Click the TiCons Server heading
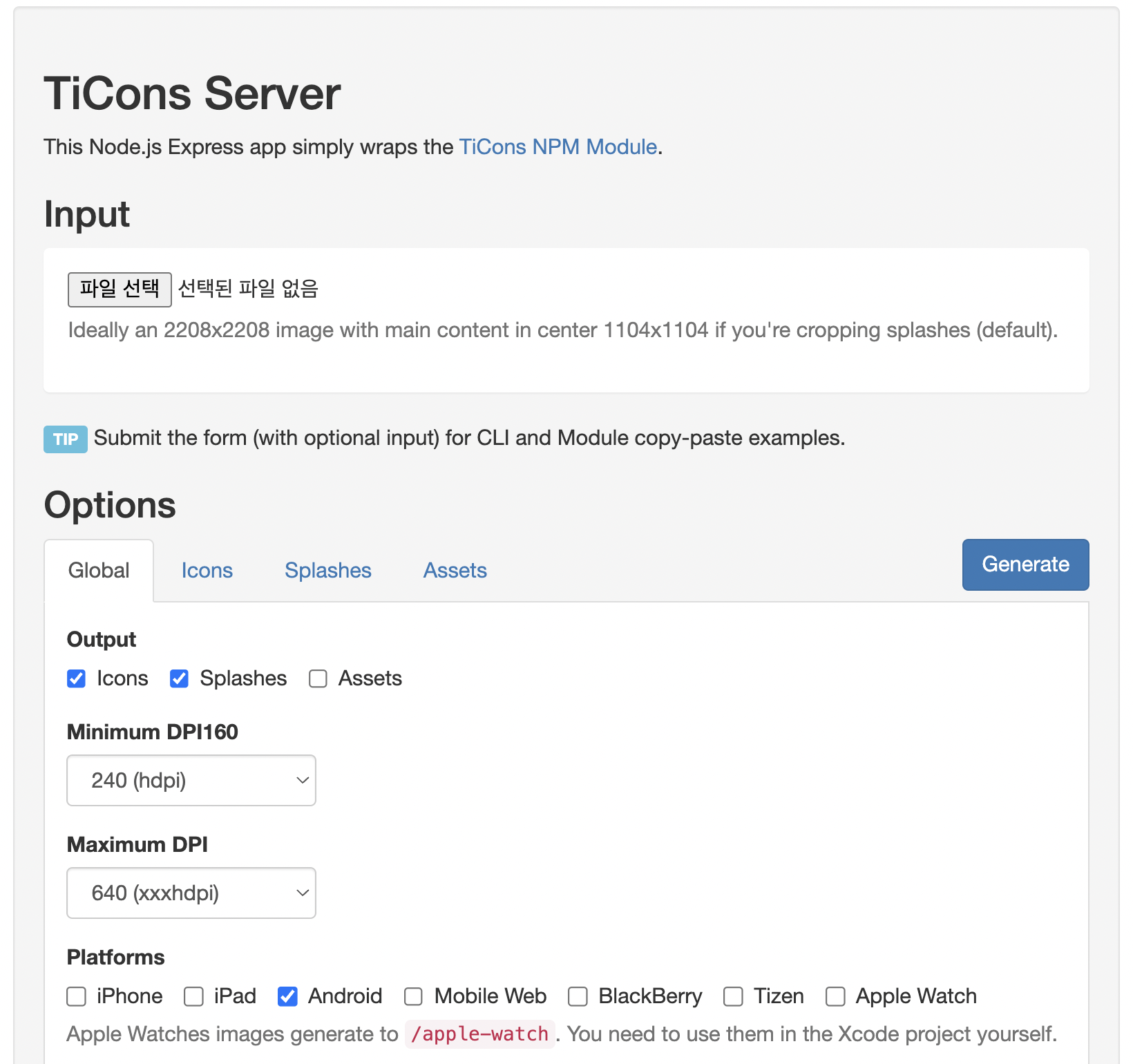The width and height of the screenshot is (1133, 1064). tap(192, 93)
